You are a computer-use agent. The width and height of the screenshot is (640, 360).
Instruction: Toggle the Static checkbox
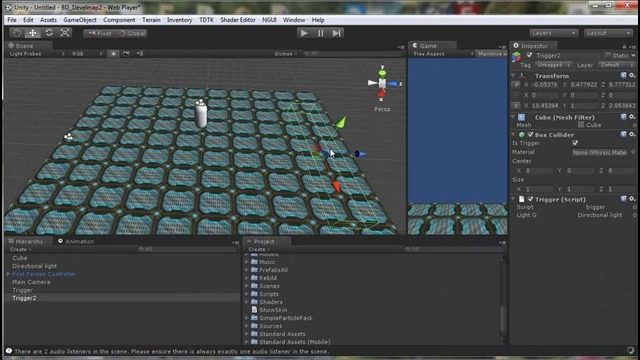click(x=608, y=55)
